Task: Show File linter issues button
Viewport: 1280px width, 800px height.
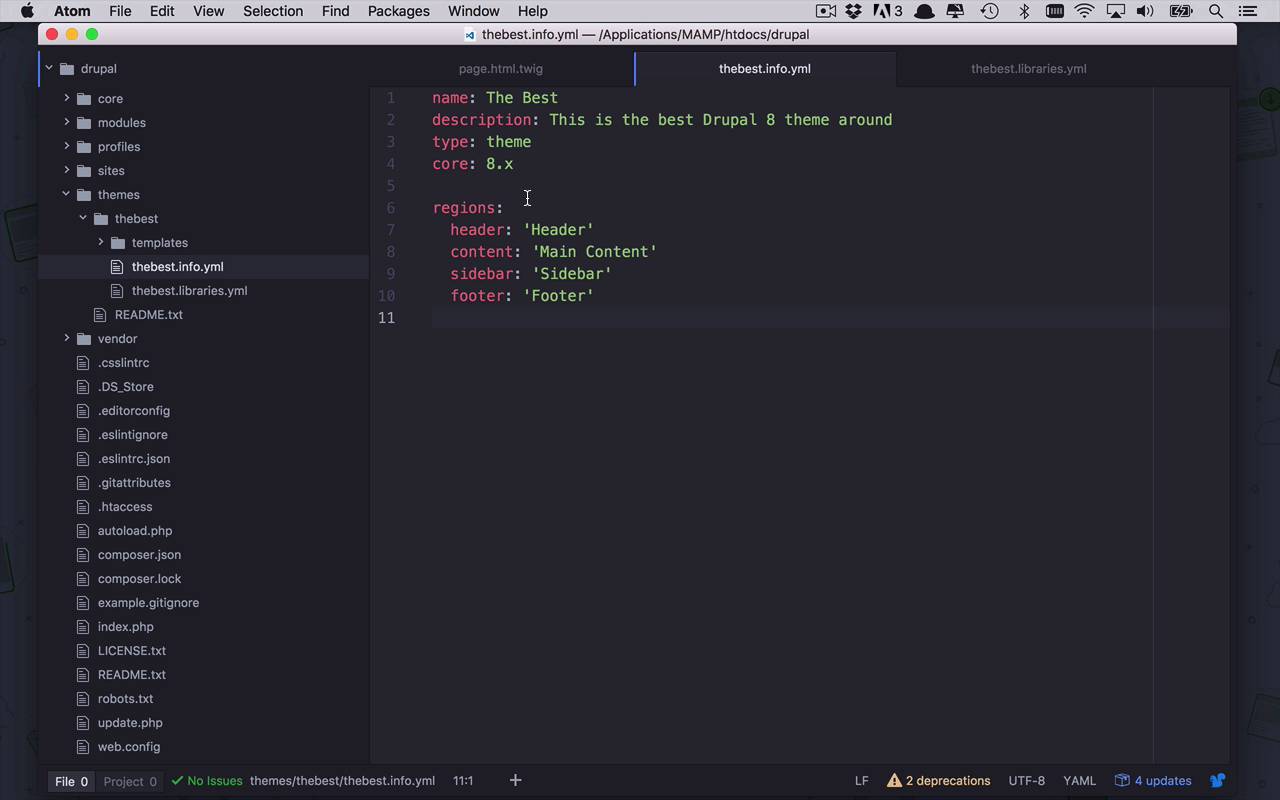Action: click(x=72, y=781)
